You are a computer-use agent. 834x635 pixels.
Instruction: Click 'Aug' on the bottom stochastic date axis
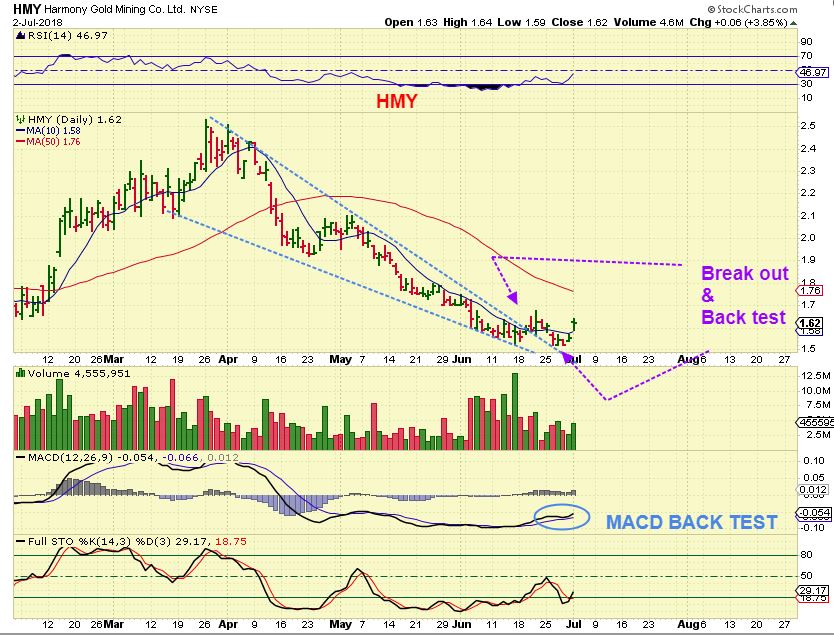pos(688,624)
